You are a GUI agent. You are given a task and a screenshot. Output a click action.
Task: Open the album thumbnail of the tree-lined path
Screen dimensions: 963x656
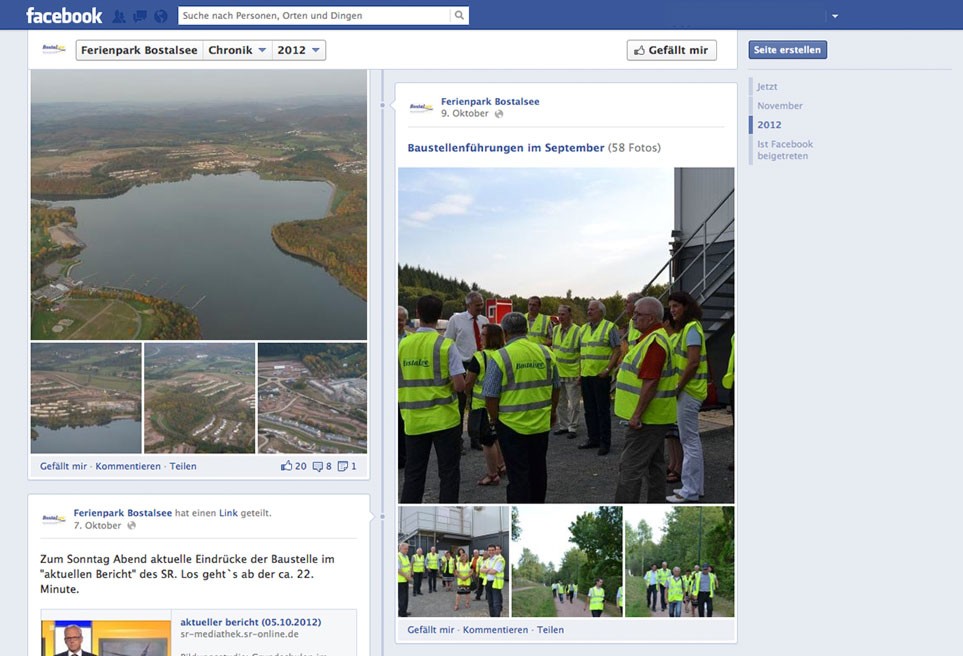pos(567,561)
